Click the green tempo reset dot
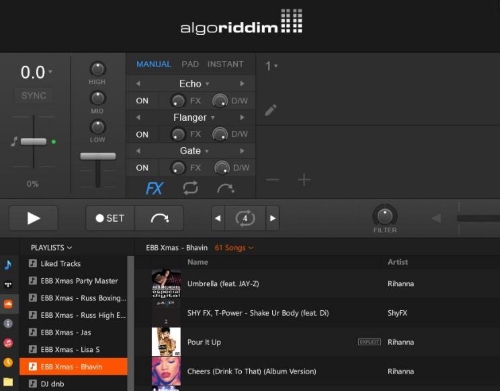This screenshot has width=500, height=391. pos(54,142)
